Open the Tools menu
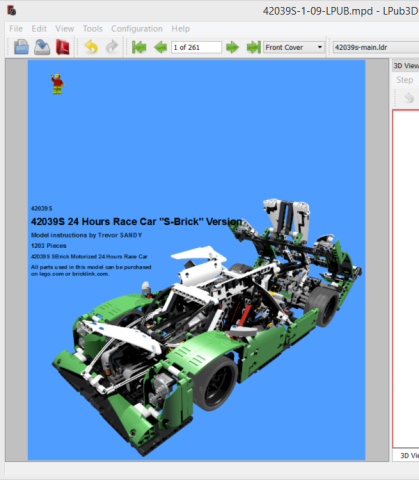 pyautogui.click(x=92, y=29)
